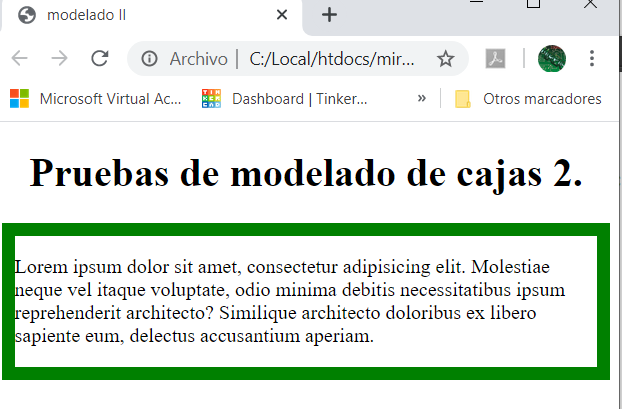
Task: Click the back navigation arrow
Action: tap(19, 59)
